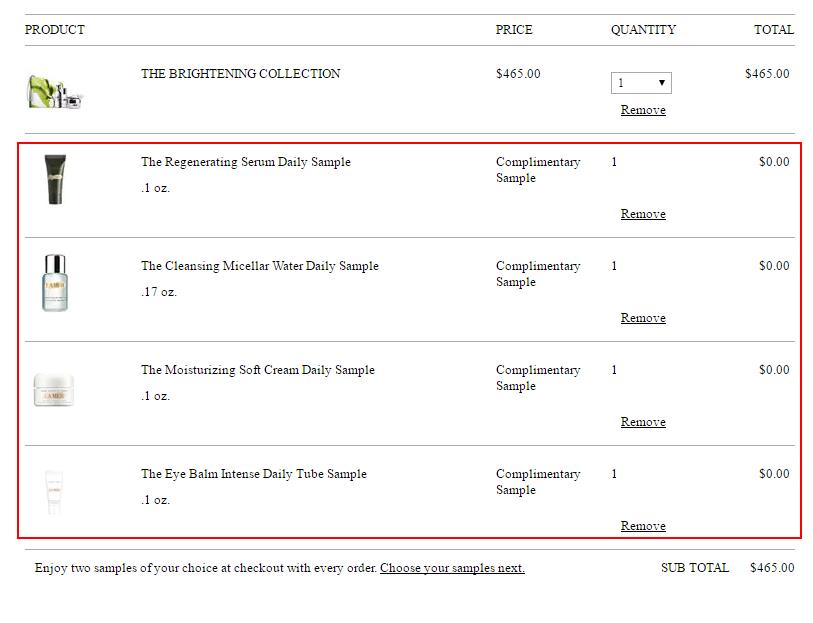Click the Eye Balm Intense tube image
This screenshot has height=623, width=813.
tap(54, 492)
